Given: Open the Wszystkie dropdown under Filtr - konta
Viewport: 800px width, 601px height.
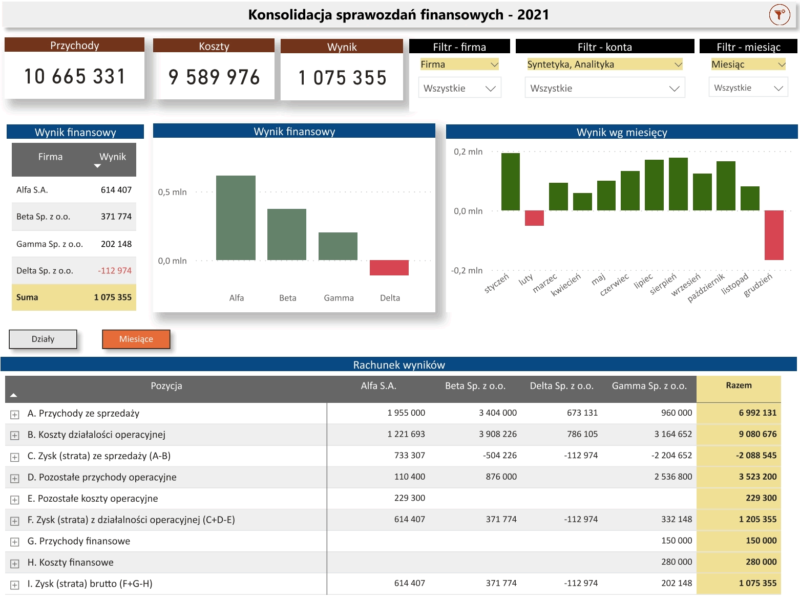Looking at the screenshot, I should coord(604,88).
